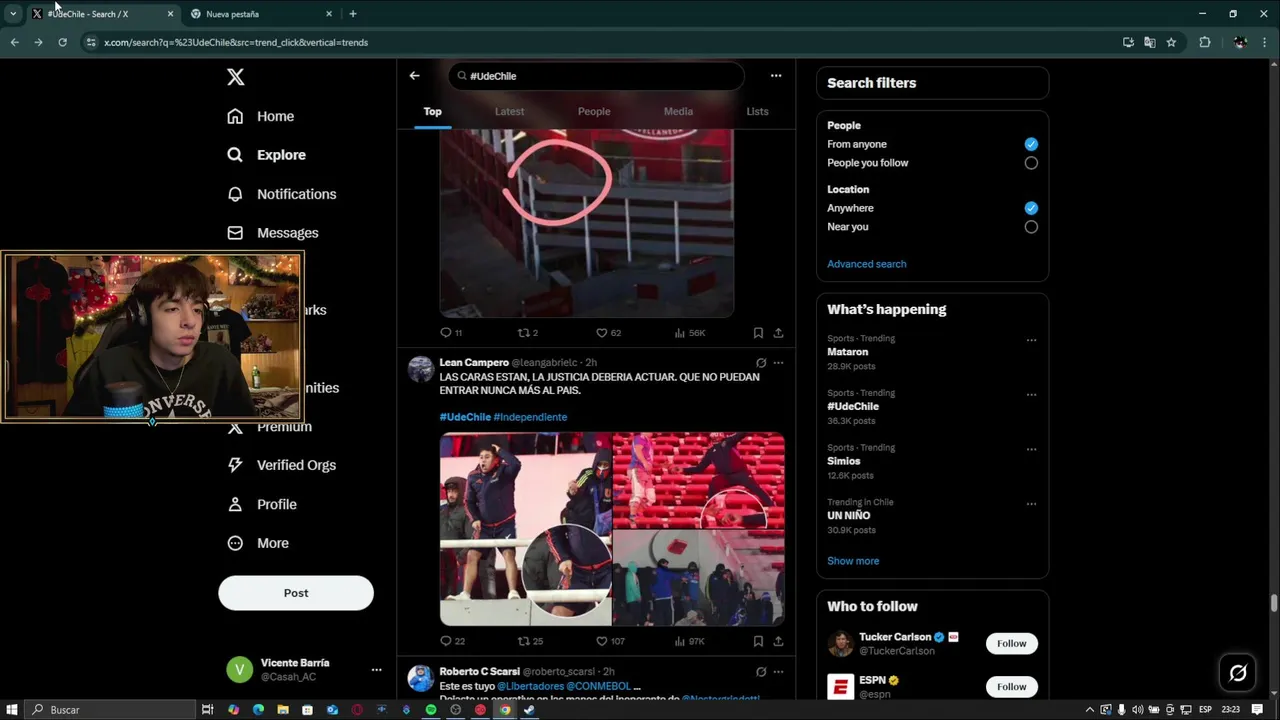The height and width of the screenshot is (720, 1280).
Task: Open more menu on Roberto C Scarsi's post
Action: (778, 672)
